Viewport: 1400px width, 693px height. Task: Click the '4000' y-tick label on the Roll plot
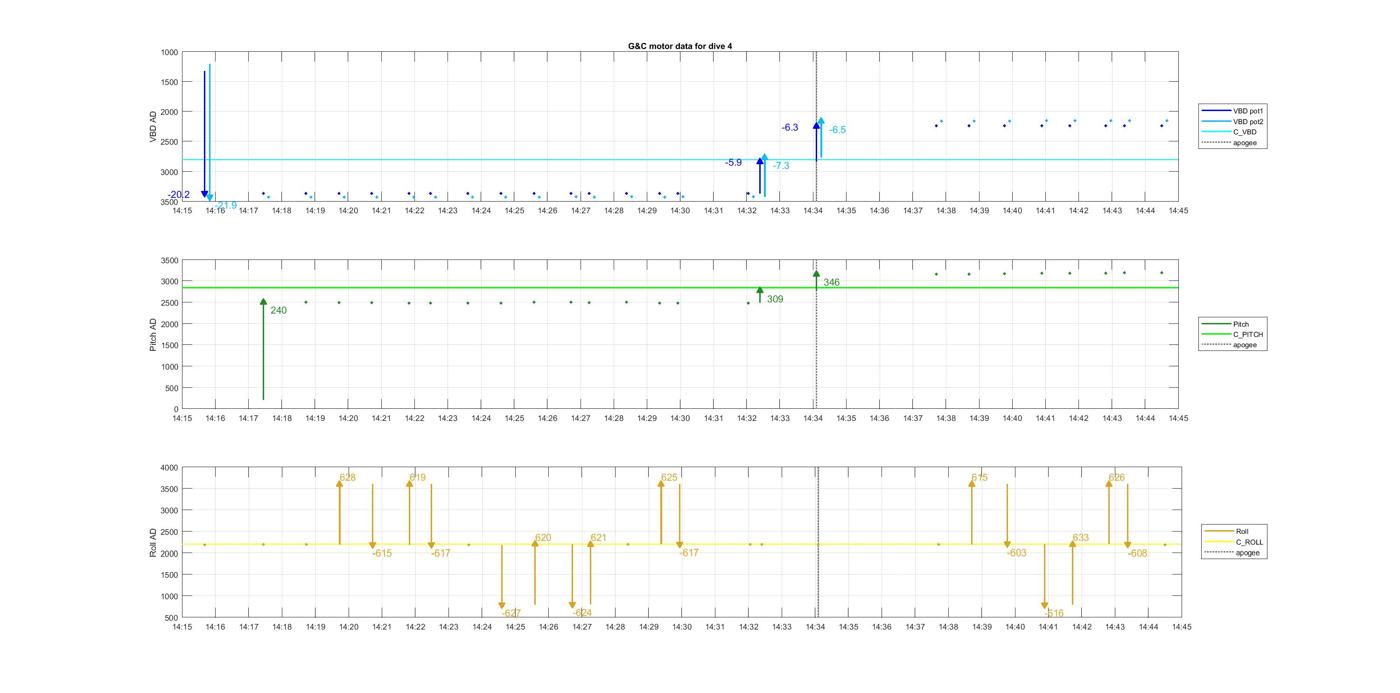(x=169, y=467)
